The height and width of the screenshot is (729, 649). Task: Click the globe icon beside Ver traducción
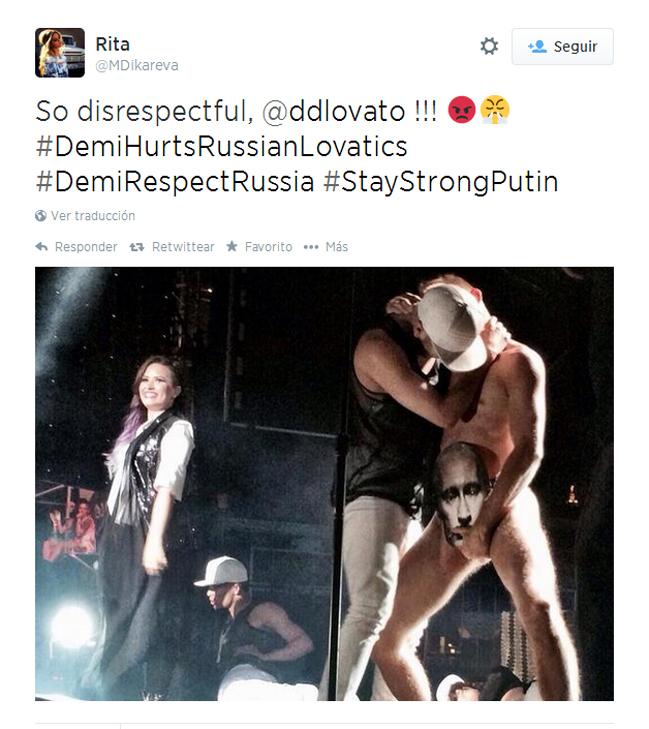coord(41,216)
